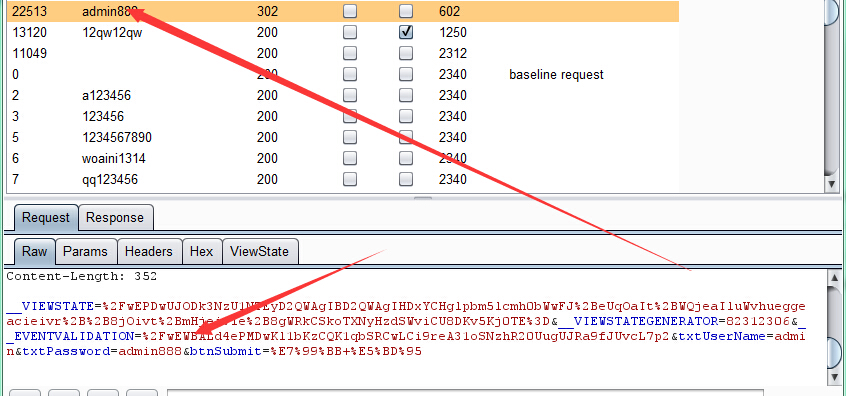This screenshot has width=846, height=396.
Task: Click the 302 status cell
Action: coord(267,11)
